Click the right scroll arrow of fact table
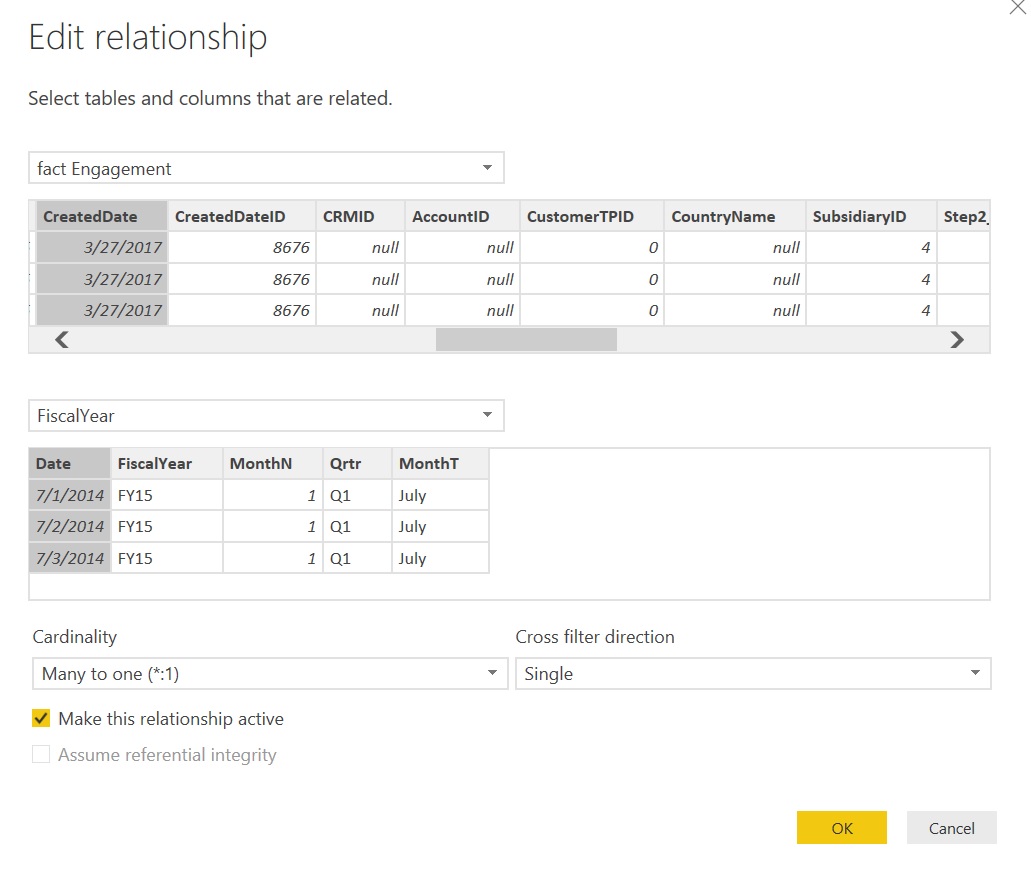The width and height of the screenshot is (1031, 869). pyautogui.click(x=957, y=340)
